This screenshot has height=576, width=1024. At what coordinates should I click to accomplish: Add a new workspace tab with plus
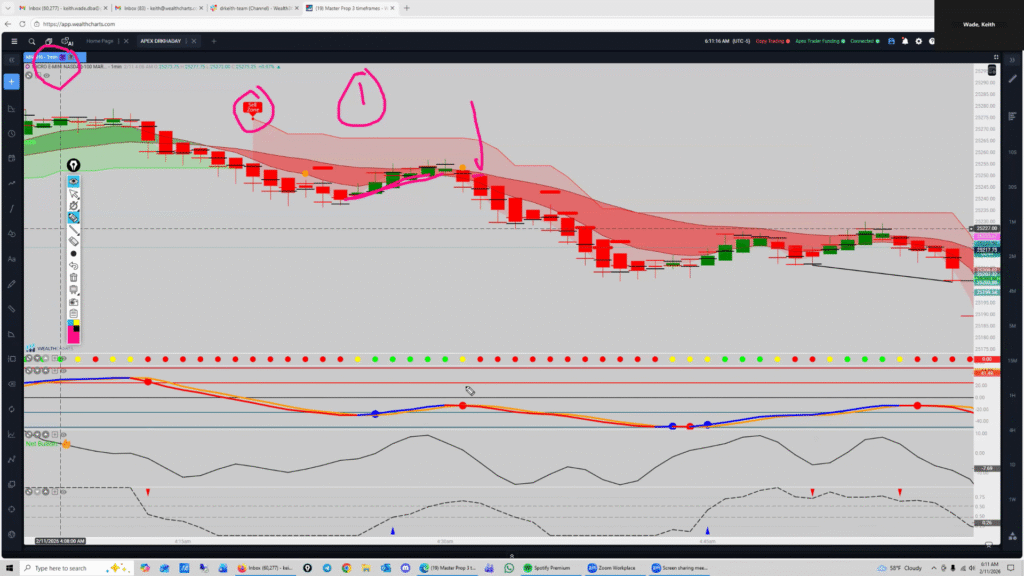coord(213,41)
